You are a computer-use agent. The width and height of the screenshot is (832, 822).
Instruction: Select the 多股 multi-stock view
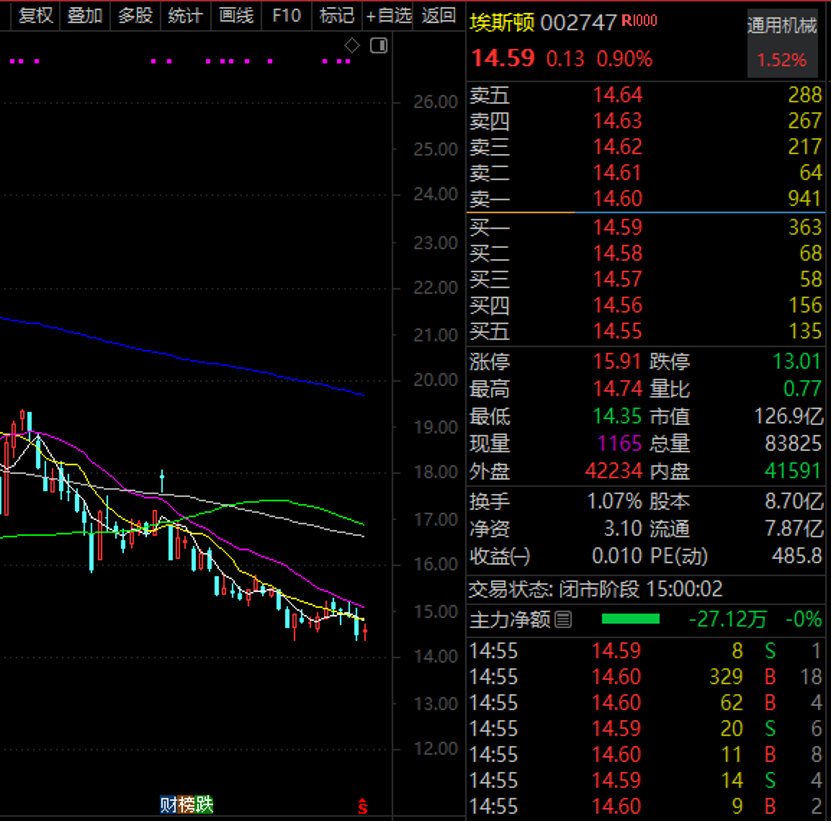pos(135,15)
